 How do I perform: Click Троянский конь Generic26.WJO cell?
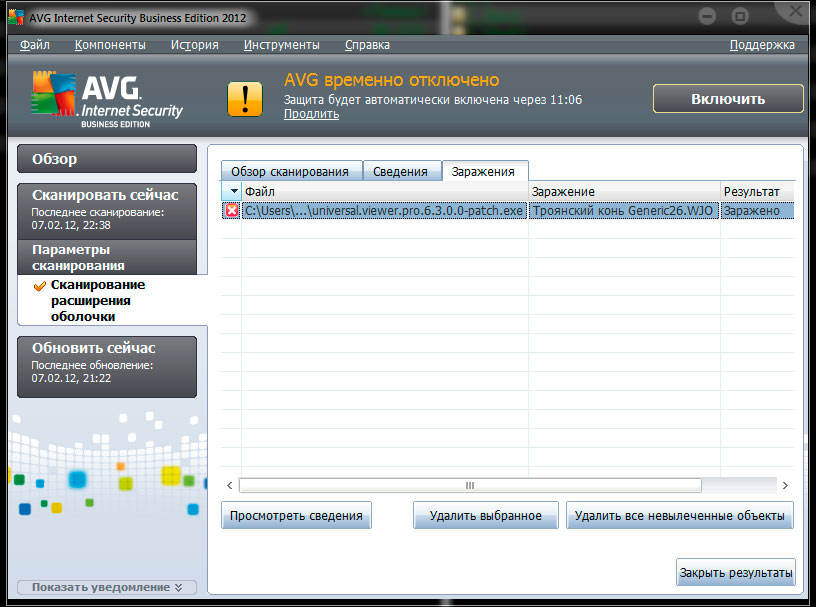tap(623, 210)
